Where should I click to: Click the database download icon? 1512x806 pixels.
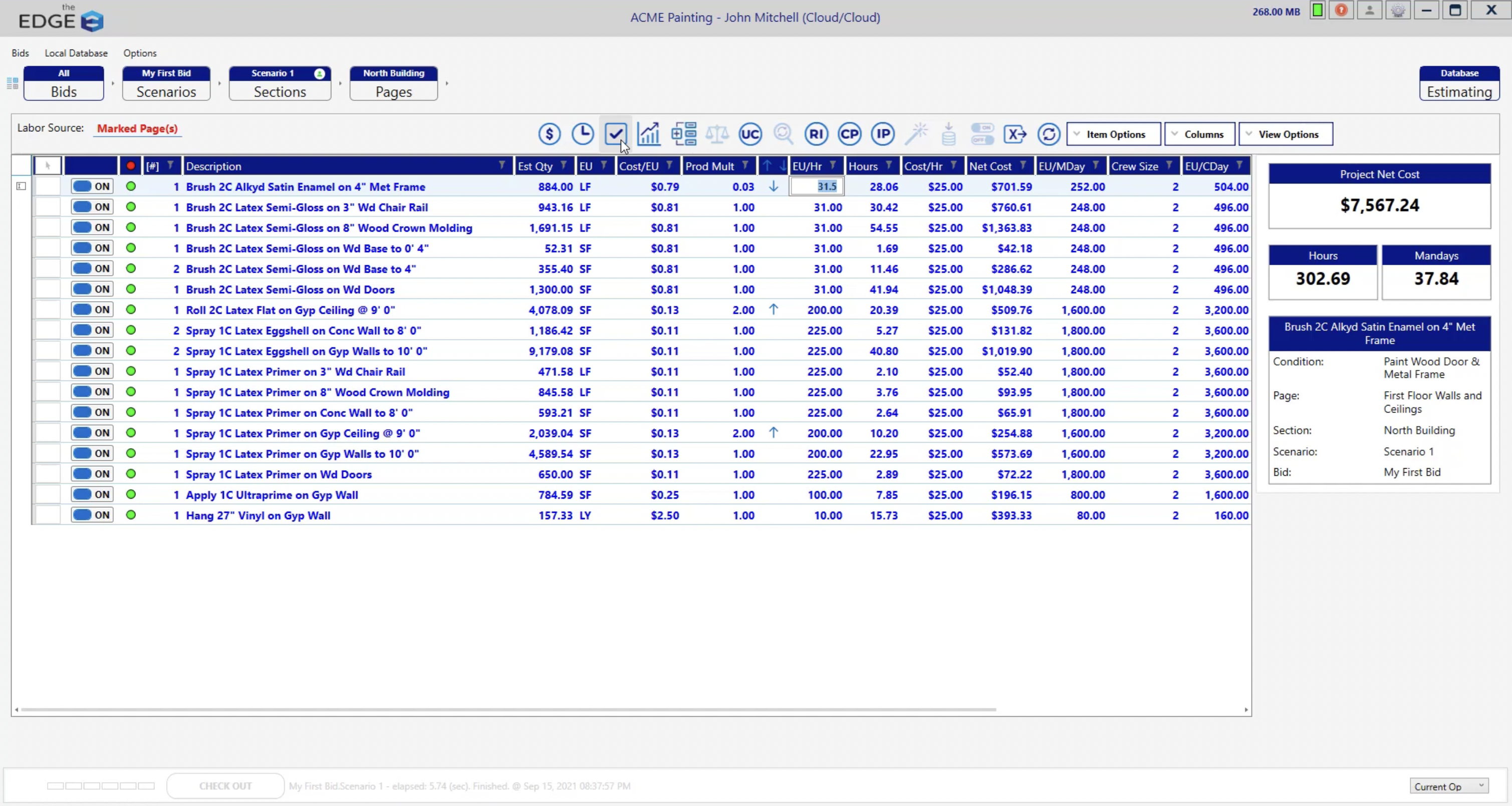click(948, 134)
